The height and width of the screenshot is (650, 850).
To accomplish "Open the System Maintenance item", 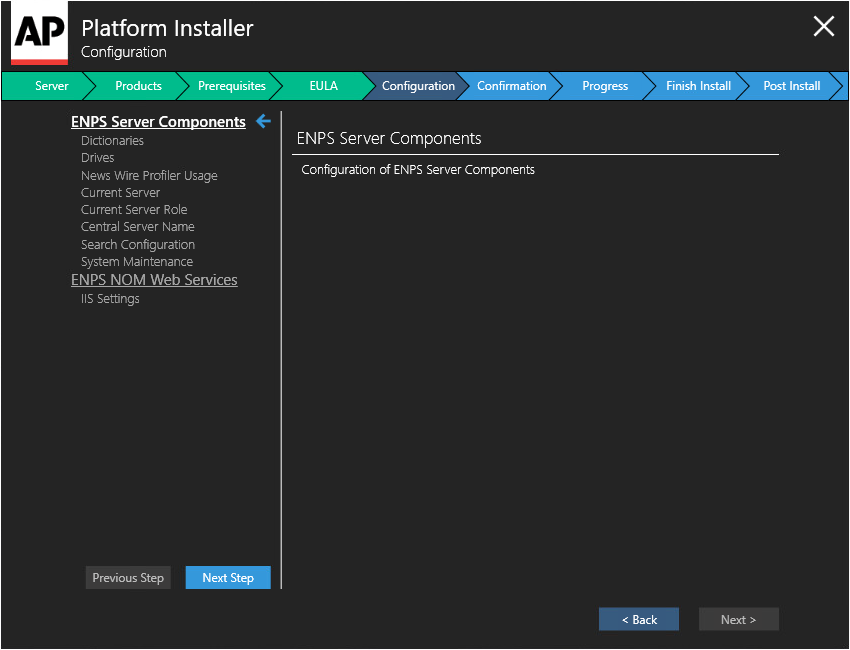I will coord(137,262).
